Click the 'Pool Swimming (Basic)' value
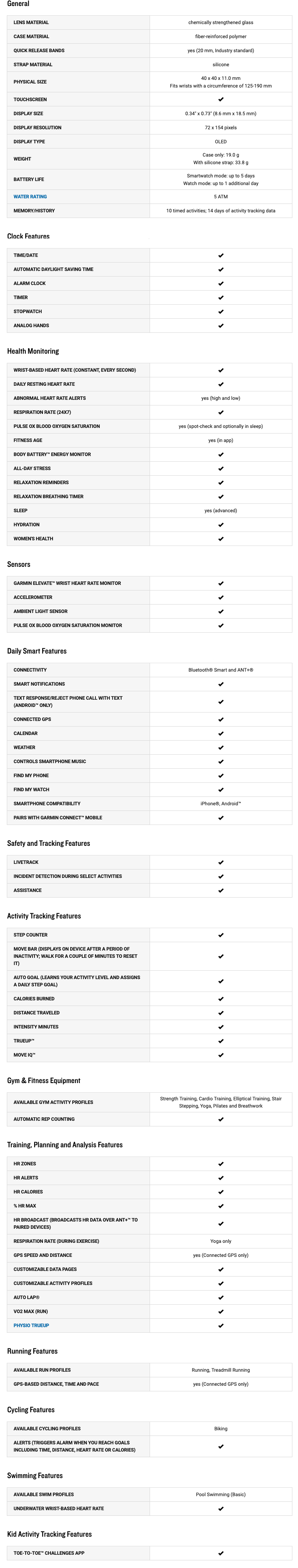The width and height of the screenshot is (298, 1568). tap(221, 1495)
